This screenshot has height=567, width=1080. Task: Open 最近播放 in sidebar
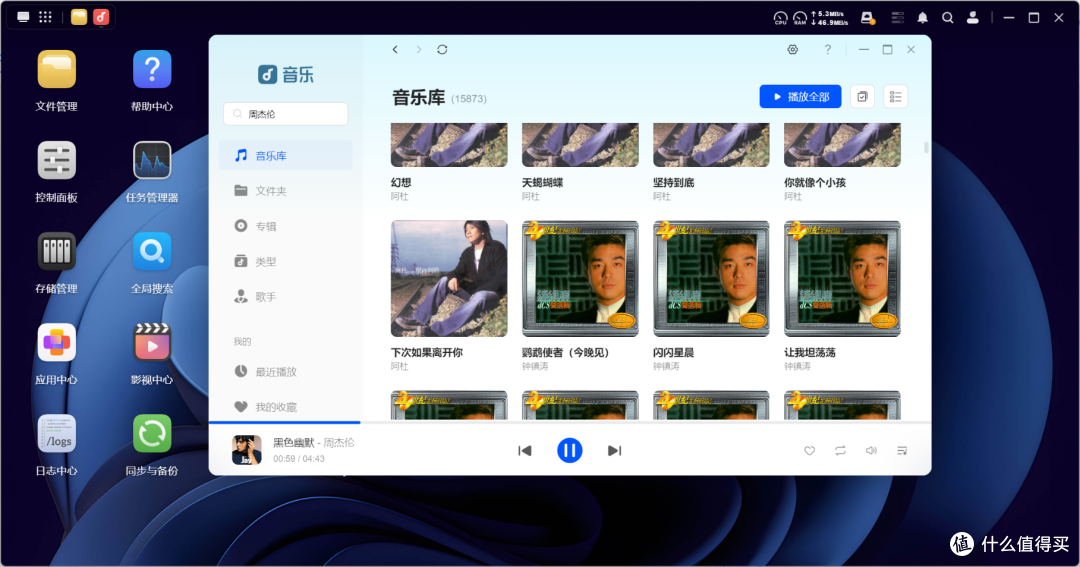tap(286, 372)
